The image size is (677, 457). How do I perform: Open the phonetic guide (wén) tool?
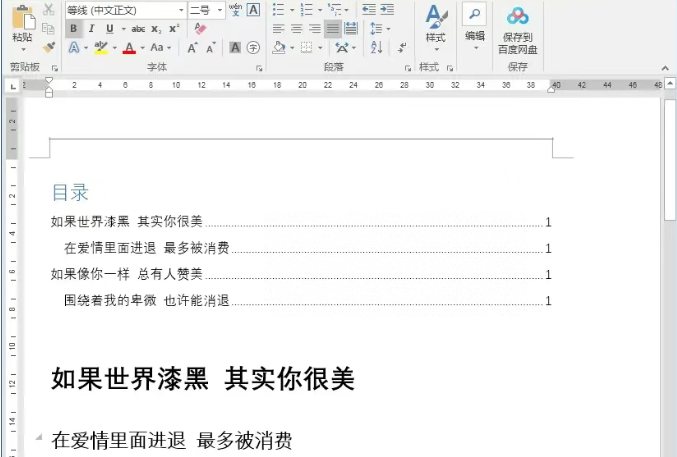pyautogui.click(x=235, y=10)
